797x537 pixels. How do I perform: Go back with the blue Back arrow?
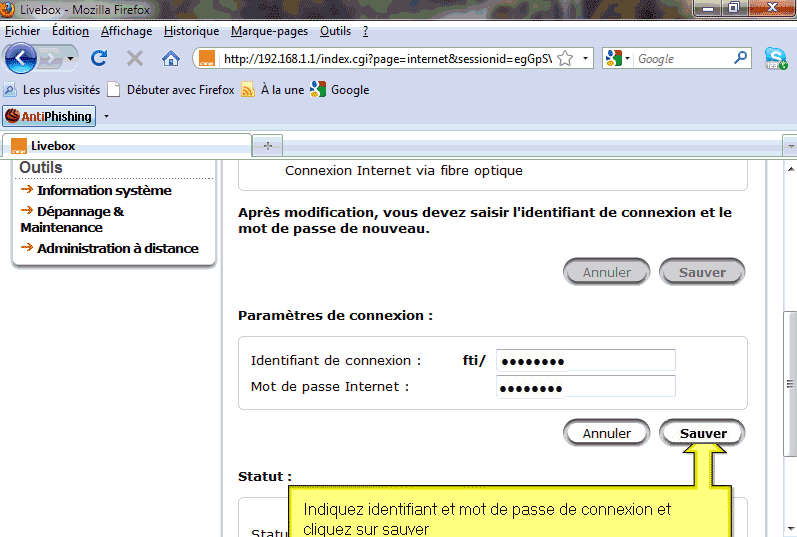click(x=20, y=58)
